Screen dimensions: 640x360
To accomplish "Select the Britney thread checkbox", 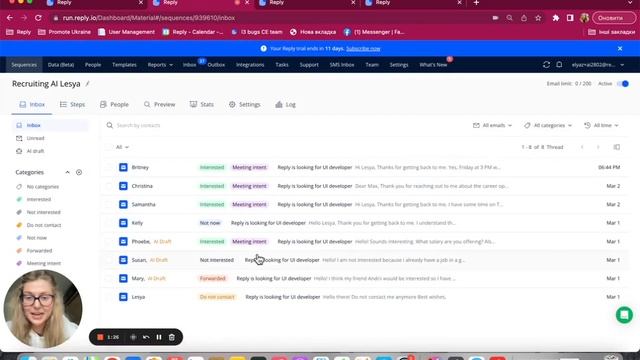I will [x=109, y=167].
